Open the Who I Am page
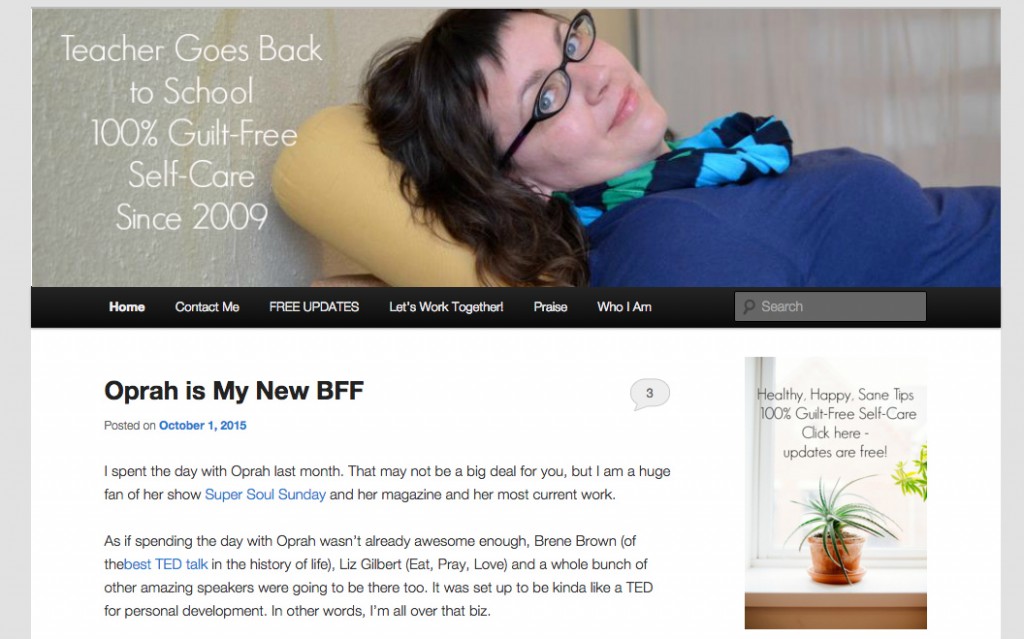This screenshot has height=639, width=1024. tap(624, 307)
